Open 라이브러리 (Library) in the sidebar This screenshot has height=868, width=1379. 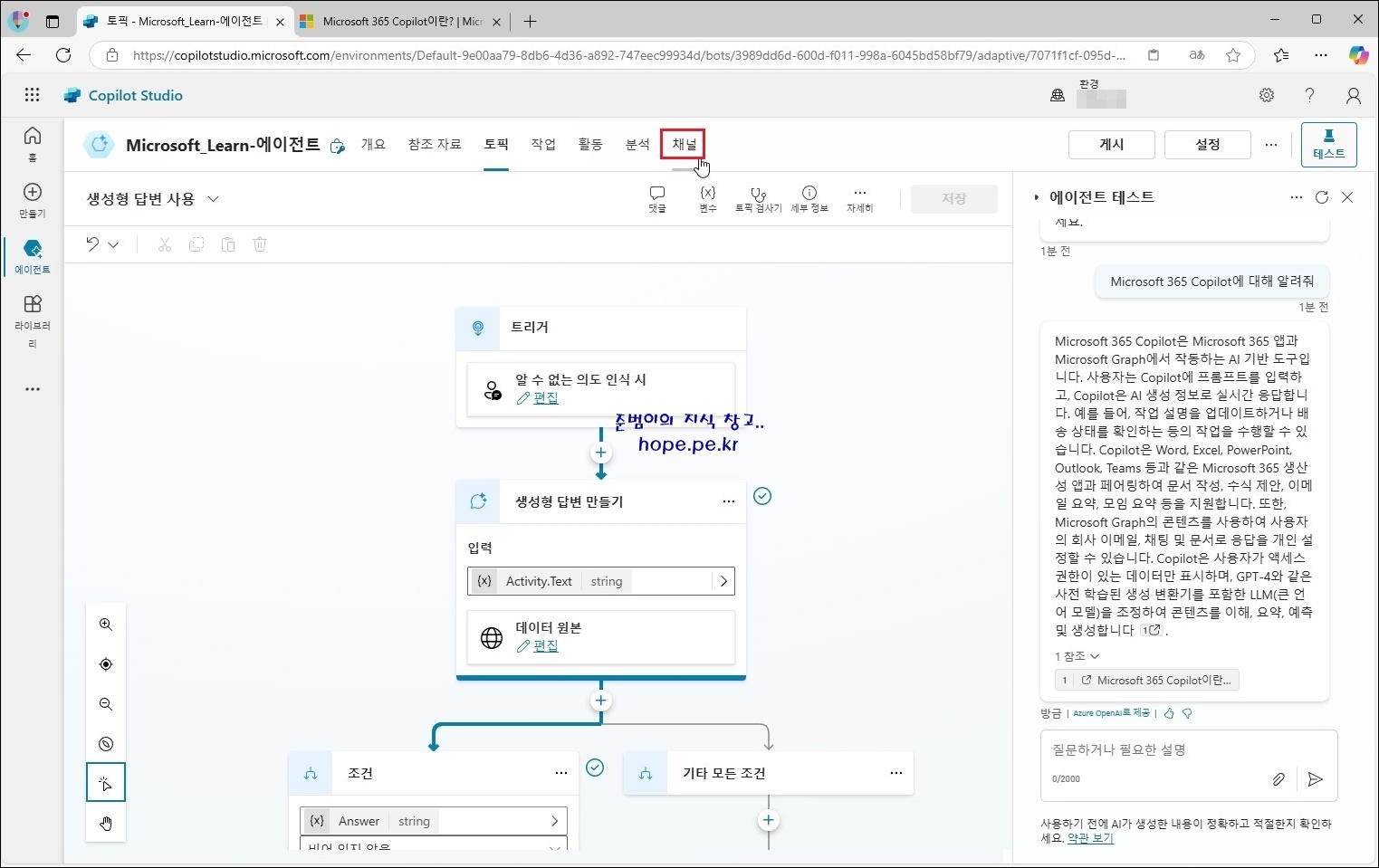33,320
